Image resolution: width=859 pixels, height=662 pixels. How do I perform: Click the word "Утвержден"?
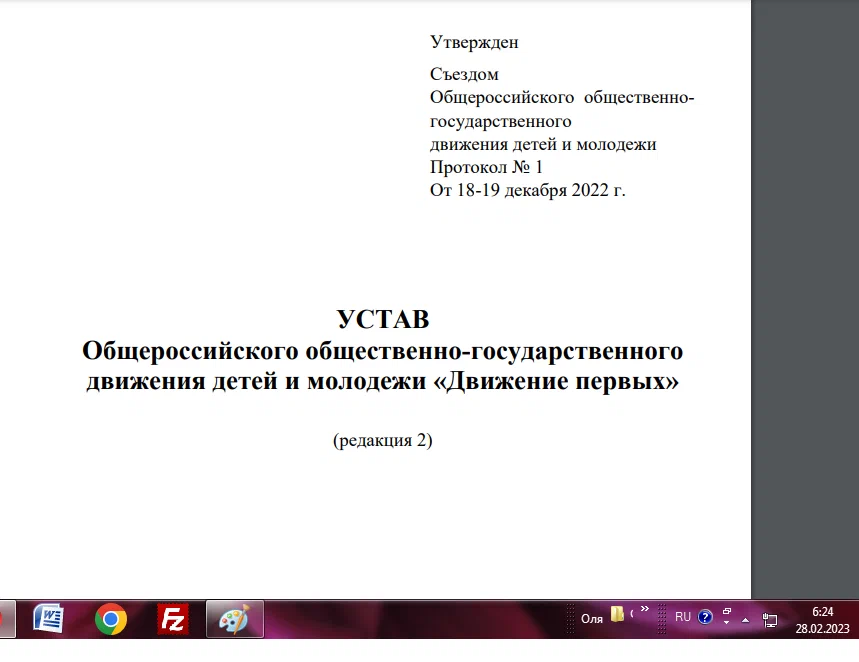(474, 42)
